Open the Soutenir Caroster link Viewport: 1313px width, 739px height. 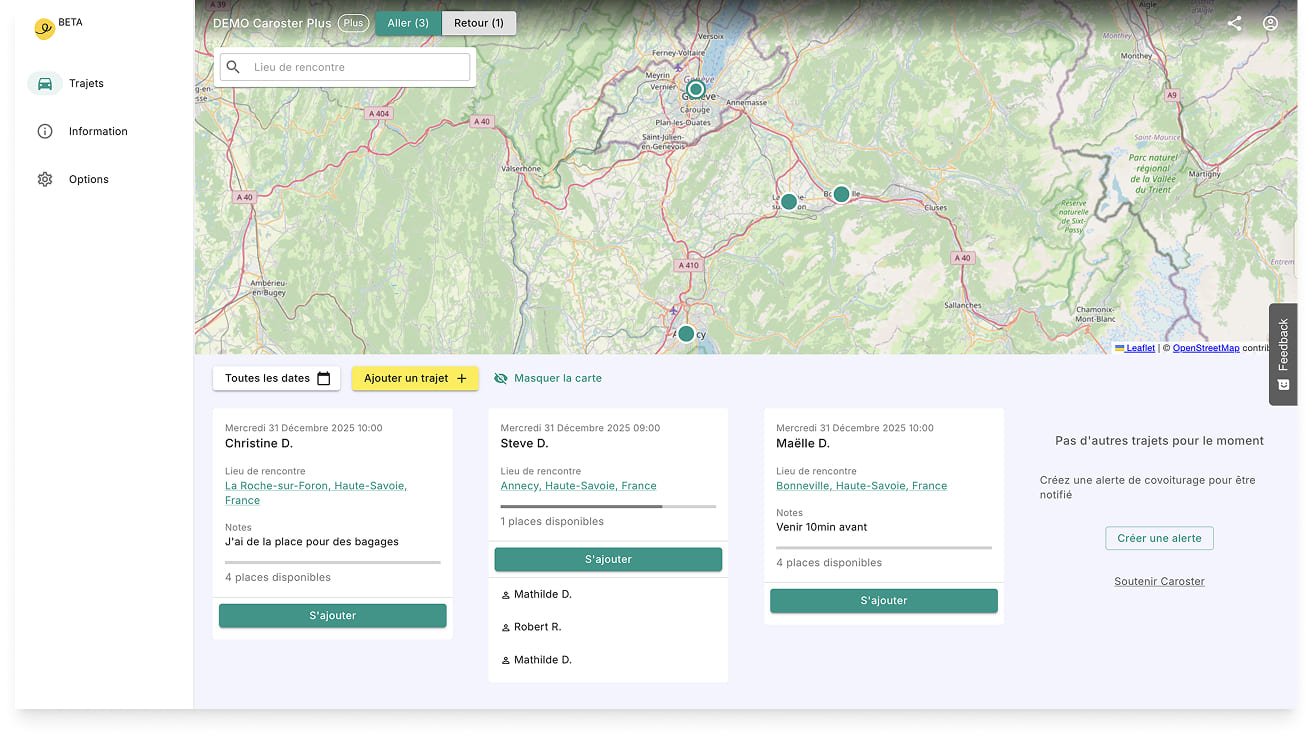(1159, 582)
